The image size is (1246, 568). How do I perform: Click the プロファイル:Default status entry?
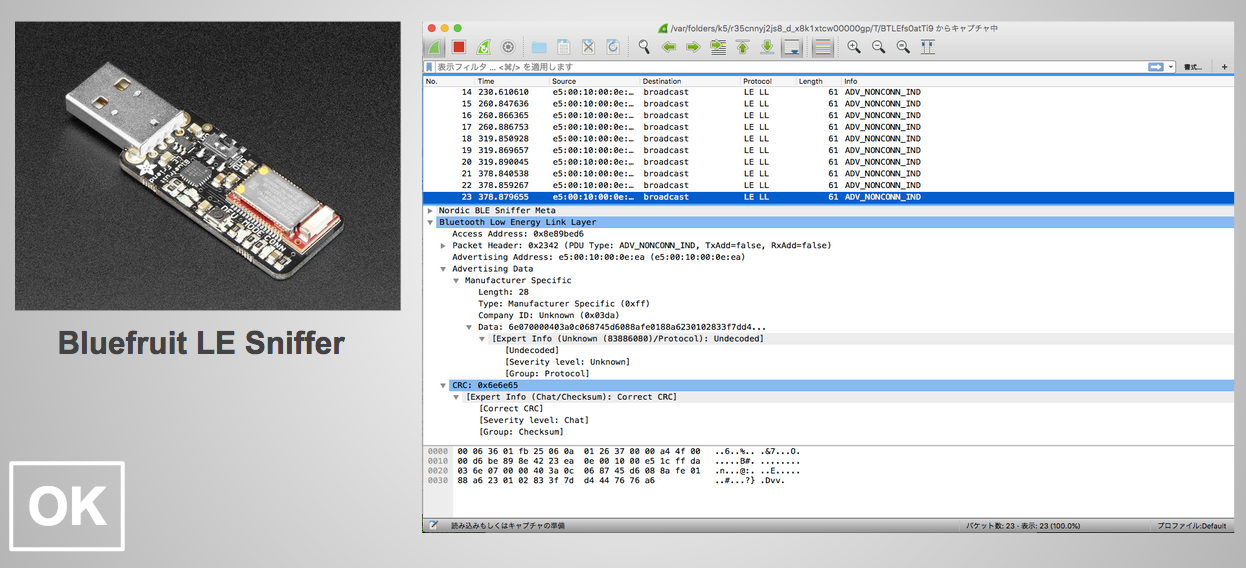pyautogui.click(x=1192, y=525)
